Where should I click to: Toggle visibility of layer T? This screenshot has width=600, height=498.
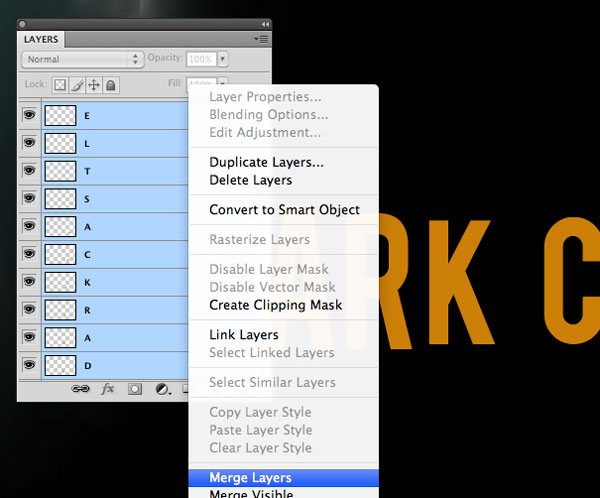coord(29,170)
